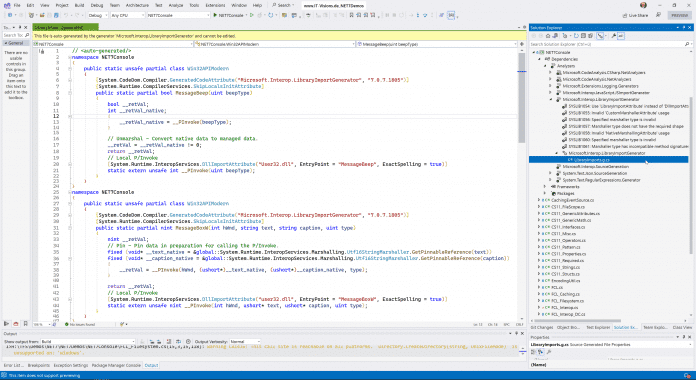
Task: Click the feedback icon next to Live Share
Action: [x=658, y=15]
